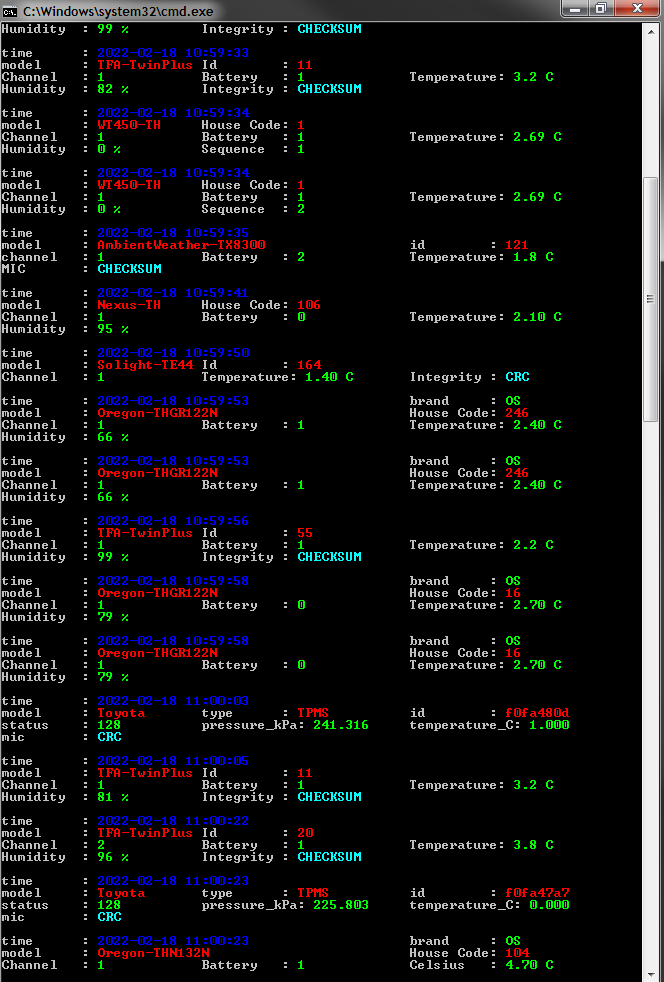This screenshot has width=664, height=982.
Task: Click the temperature reading 1.40 C
Action: point(329,377)
